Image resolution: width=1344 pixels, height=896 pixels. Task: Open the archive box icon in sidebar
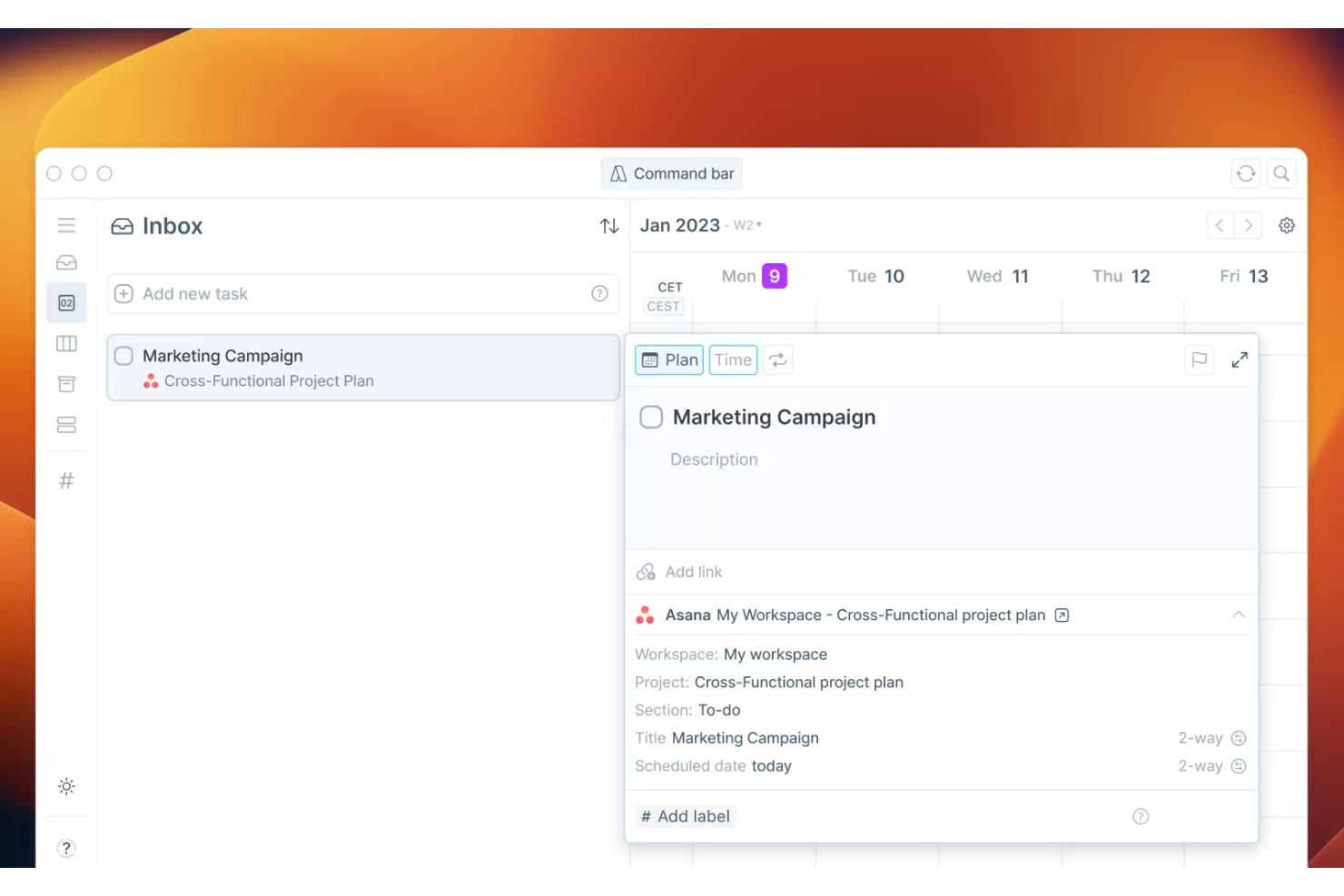[x=66, y=384]
